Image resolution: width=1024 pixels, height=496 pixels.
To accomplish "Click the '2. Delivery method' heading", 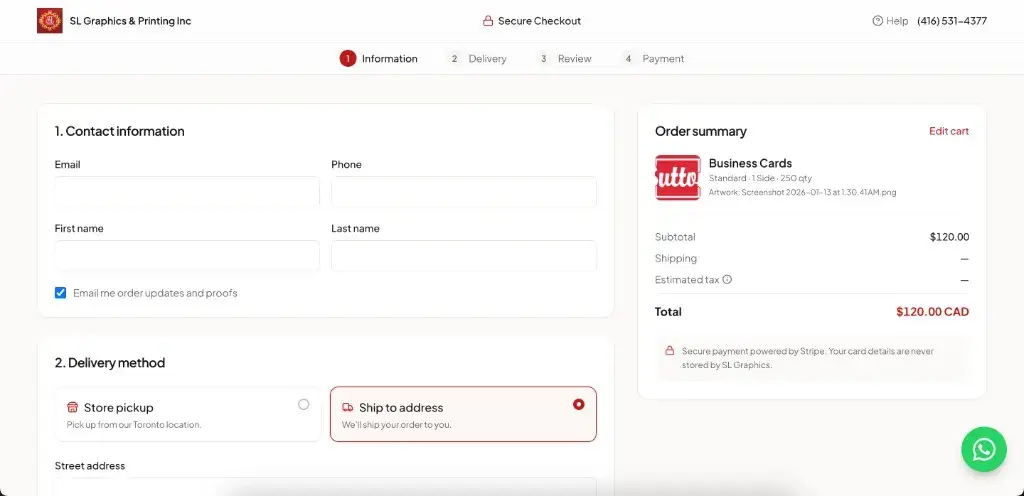I will pos(110,363).
